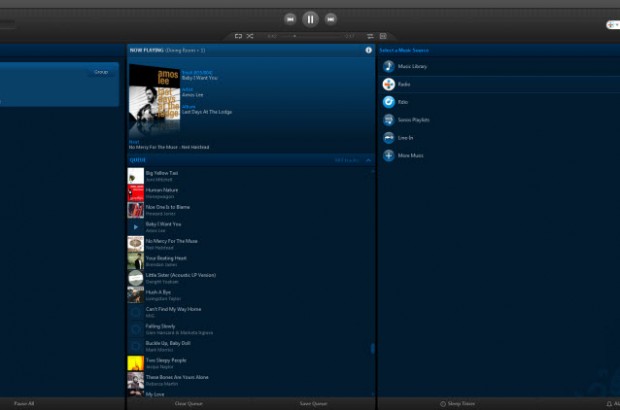Pause the currently playing track
620x410 pixels.
310,18
